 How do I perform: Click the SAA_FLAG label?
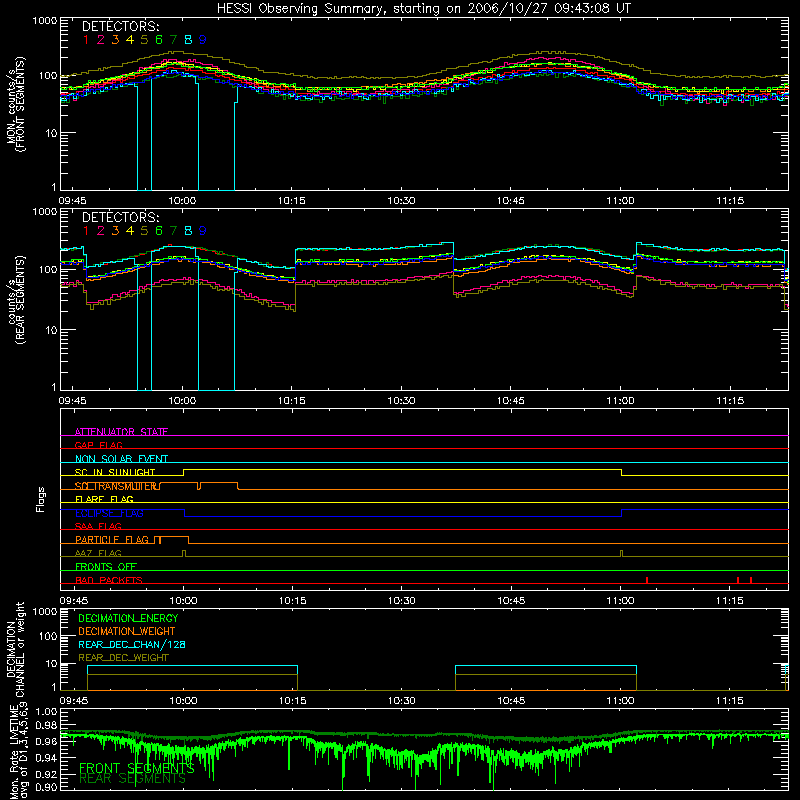(x=98, y=526)
